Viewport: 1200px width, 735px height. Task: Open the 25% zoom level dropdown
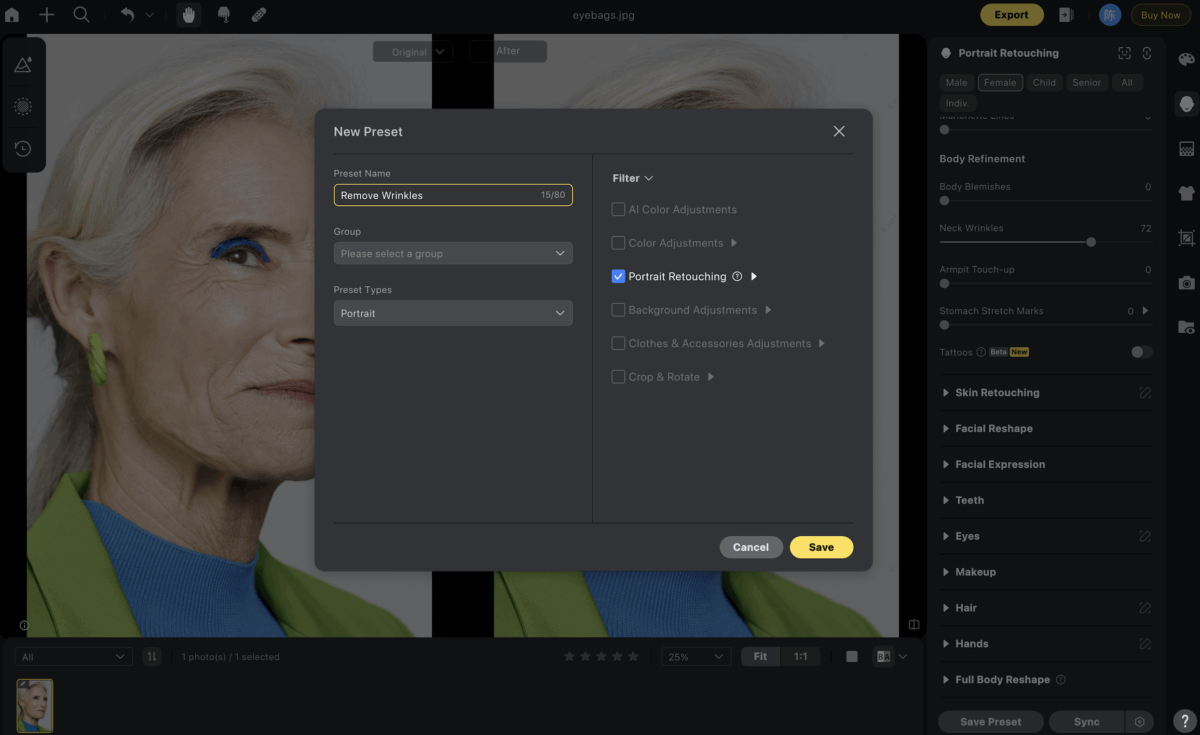coord(696,657)
